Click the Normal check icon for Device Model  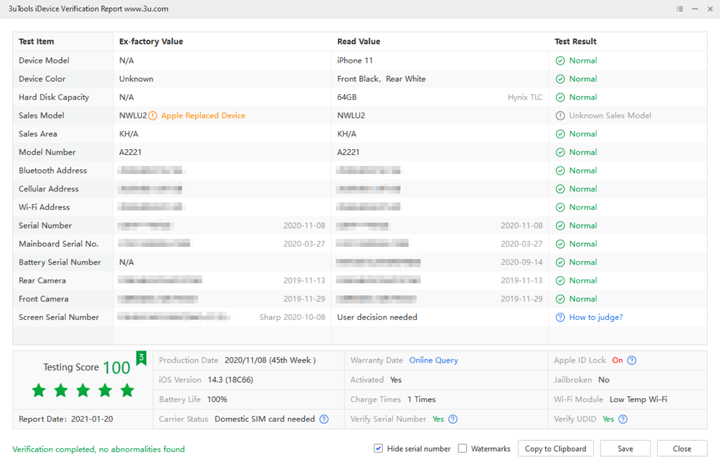coord(560,61)
